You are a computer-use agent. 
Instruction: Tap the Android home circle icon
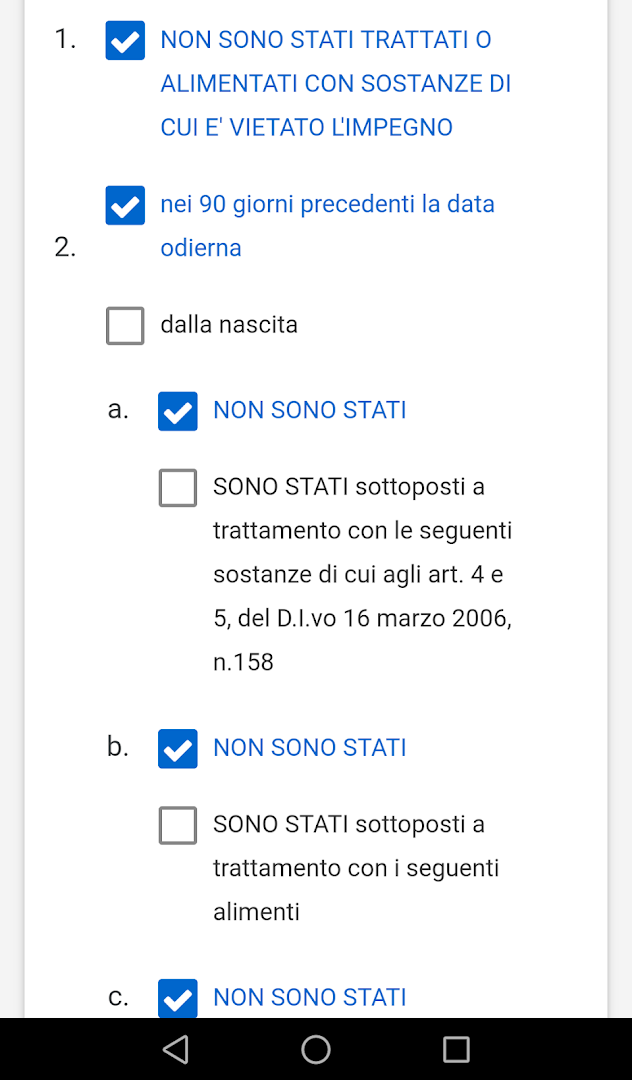tap(315, 1048)
